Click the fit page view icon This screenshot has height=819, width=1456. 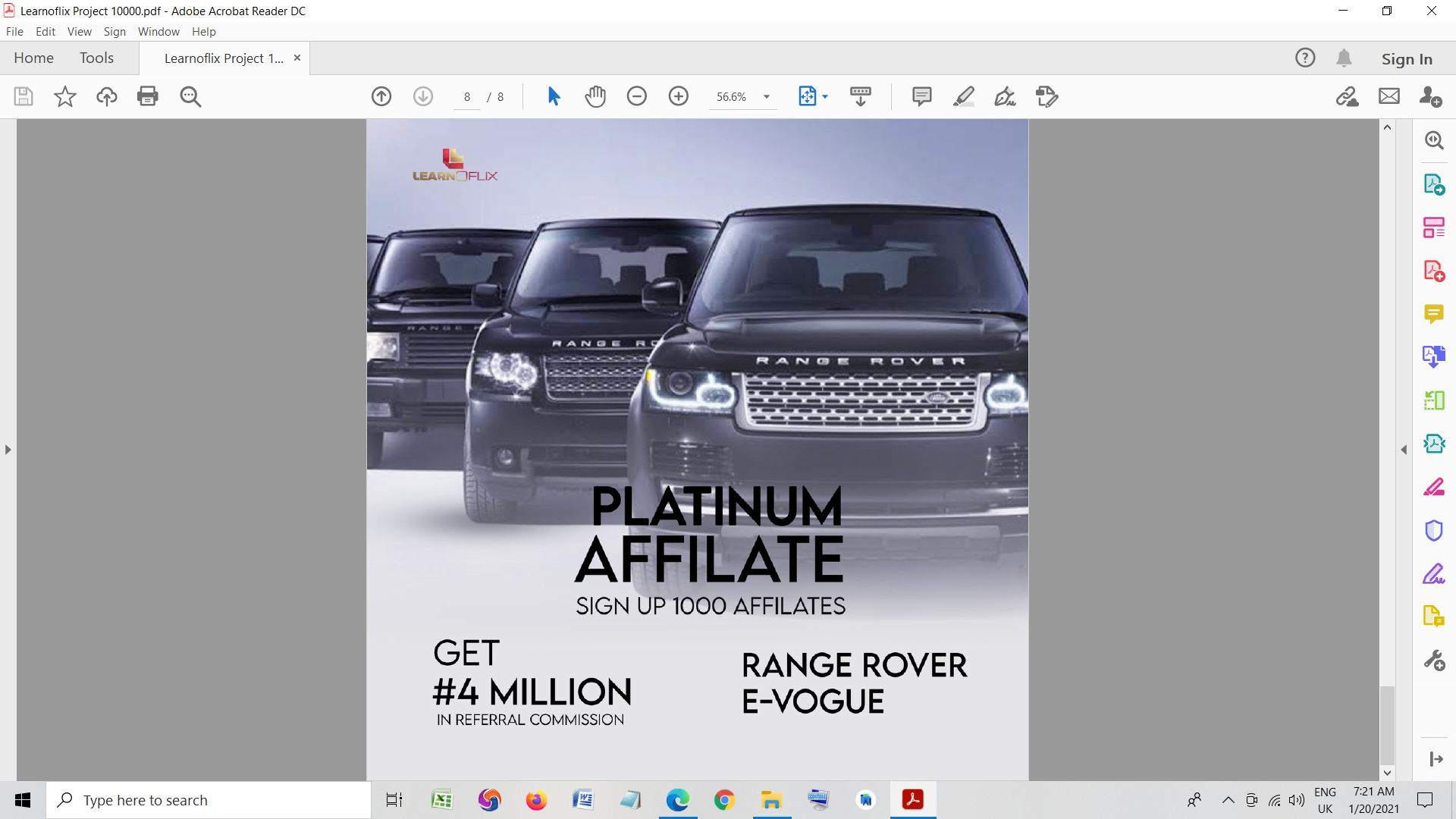pyautogui.click(x=807, y=96)
